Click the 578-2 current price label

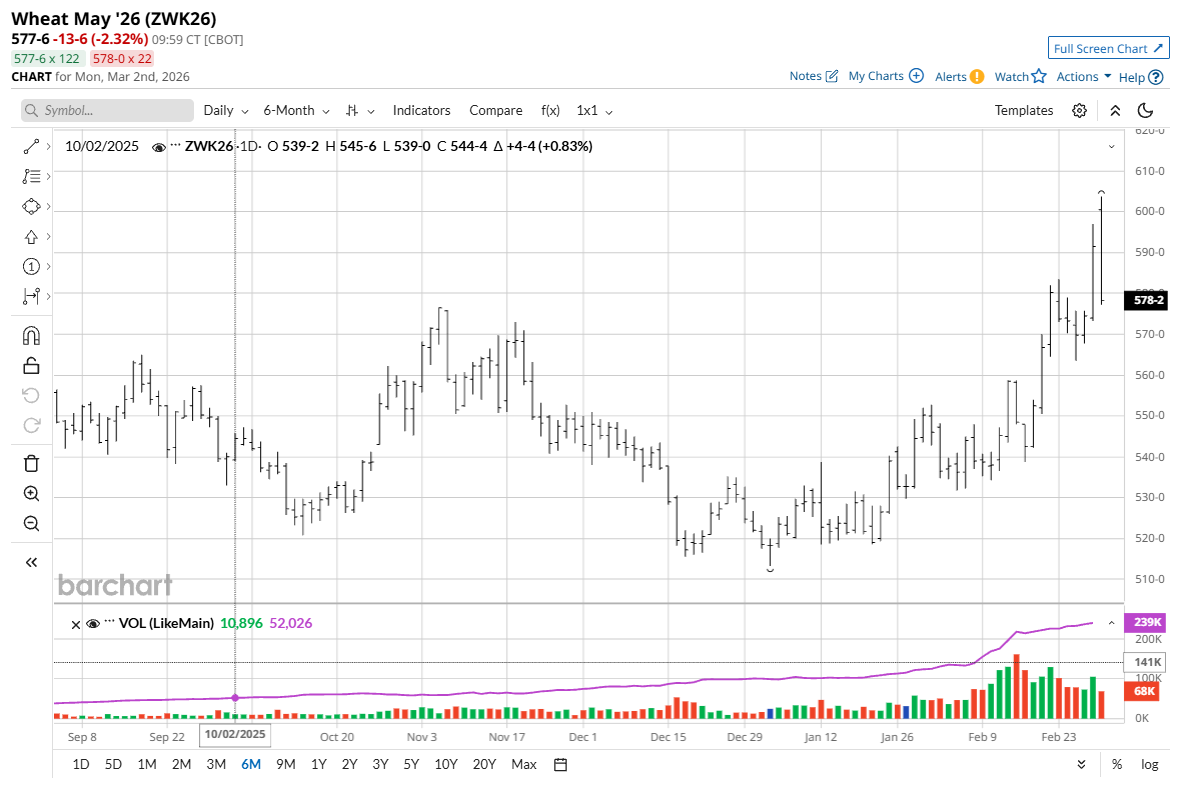pyautogui.click(x=1146, y=300)
